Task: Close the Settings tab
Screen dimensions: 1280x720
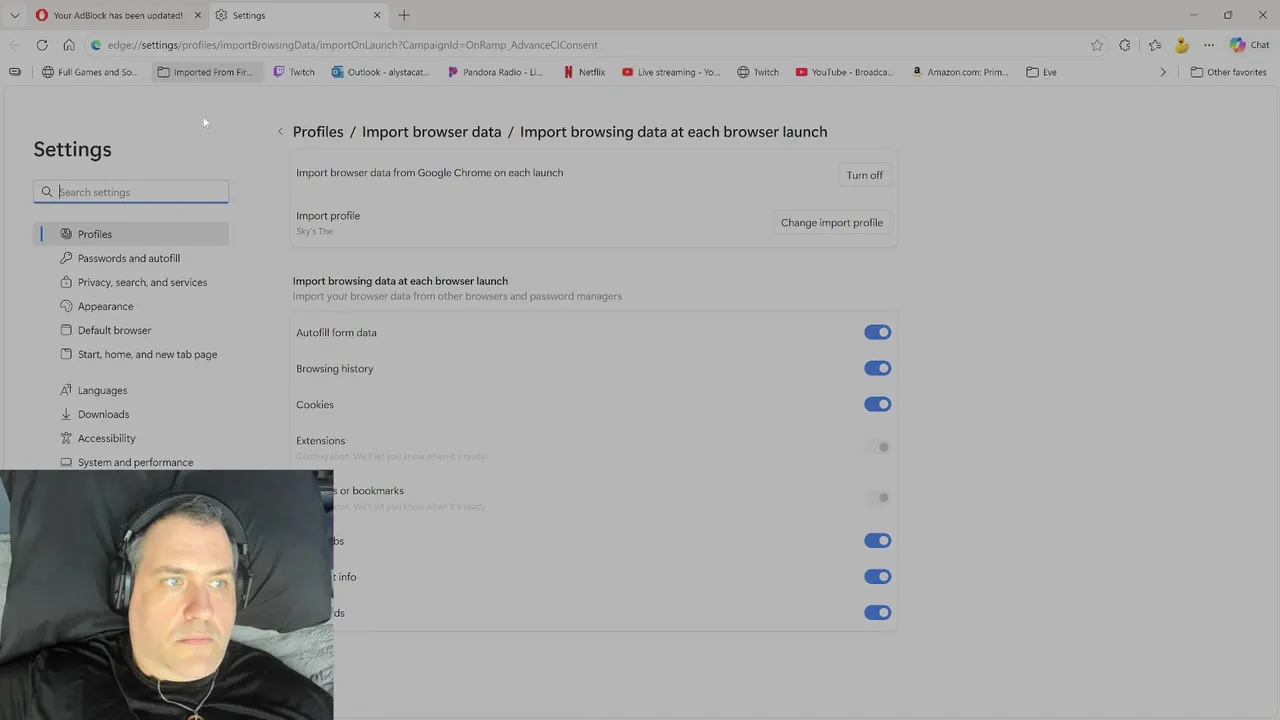Action: 377,15
